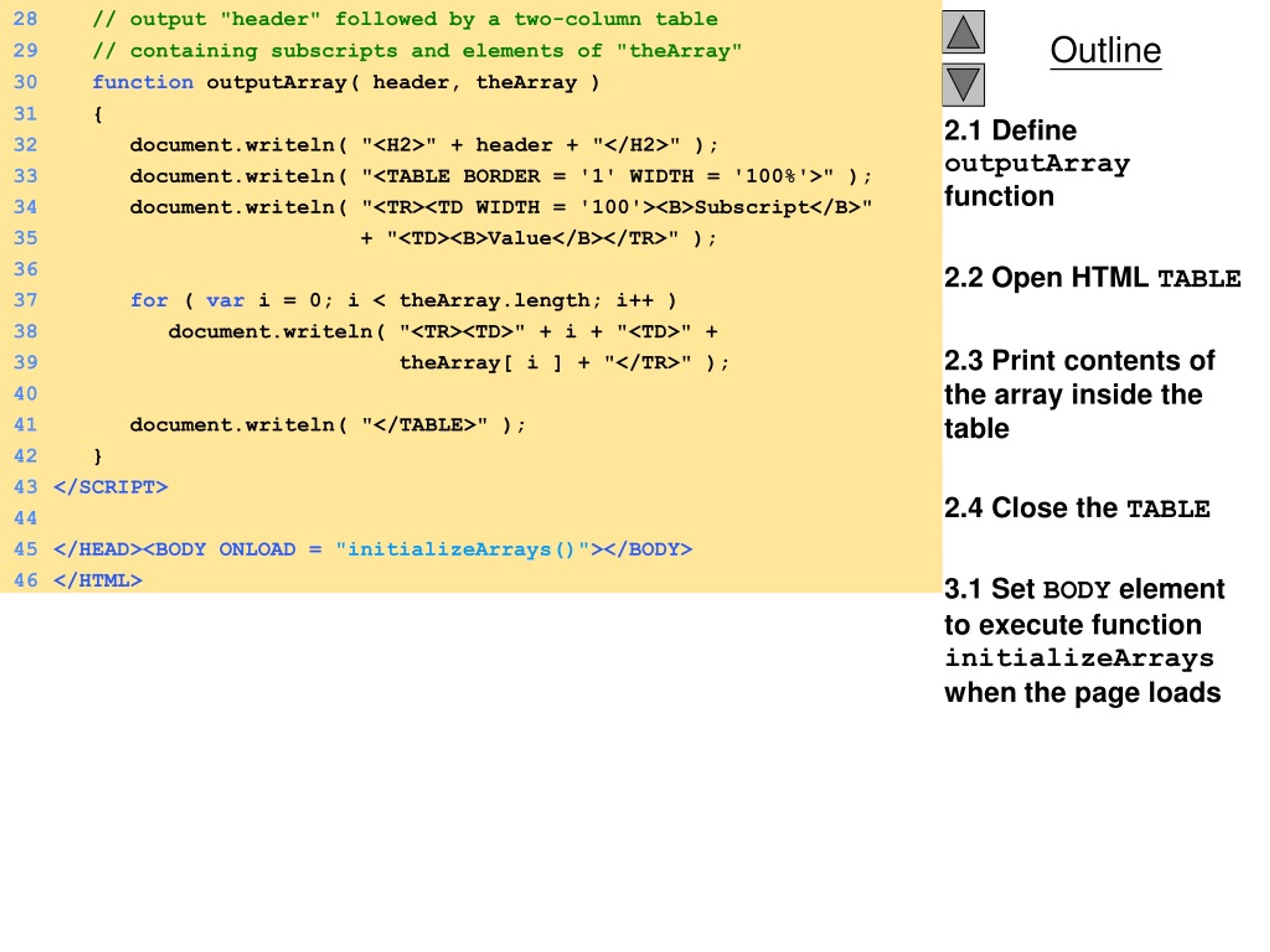Click the BODY ONLOAD initializeArrays line 45
Screen dimensions: 1270x952
pos(373,549)
